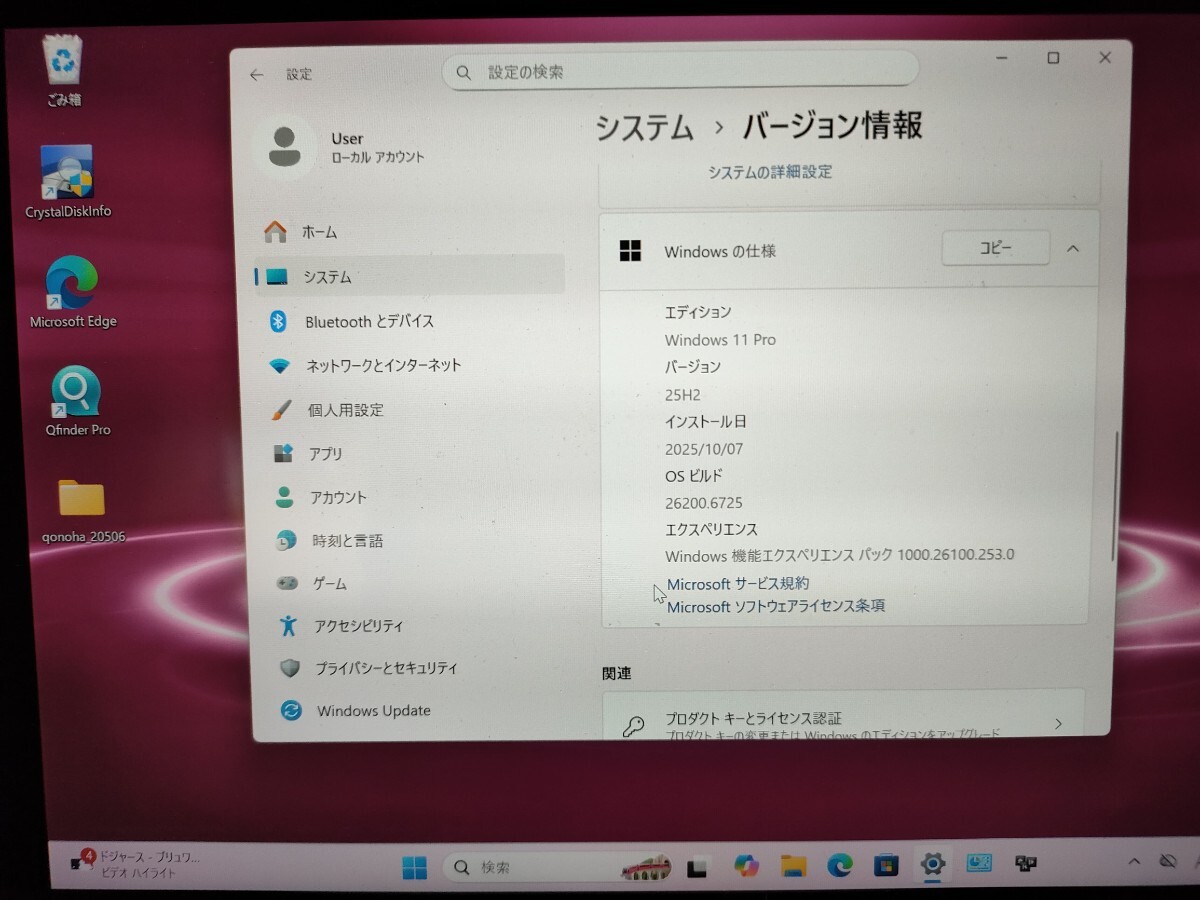
Task: Click the プライバシーとセキュリティ shield icon
Action: 290,668
